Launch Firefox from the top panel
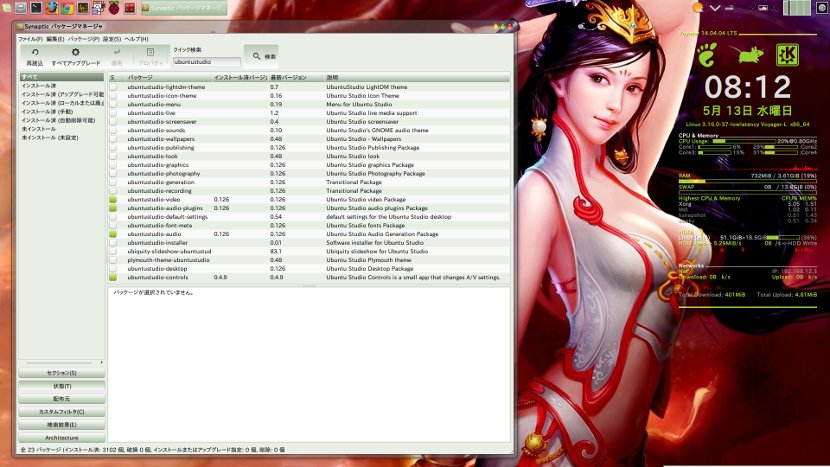 point(51,7)
